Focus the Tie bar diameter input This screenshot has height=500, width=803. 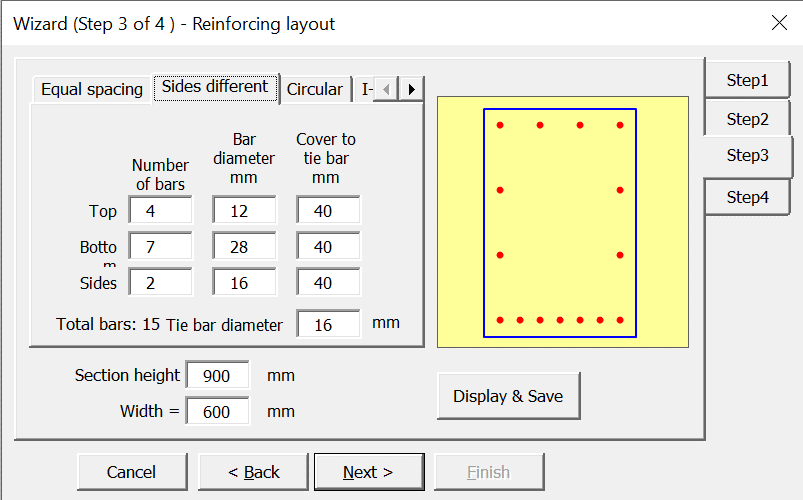pos(328,324)
